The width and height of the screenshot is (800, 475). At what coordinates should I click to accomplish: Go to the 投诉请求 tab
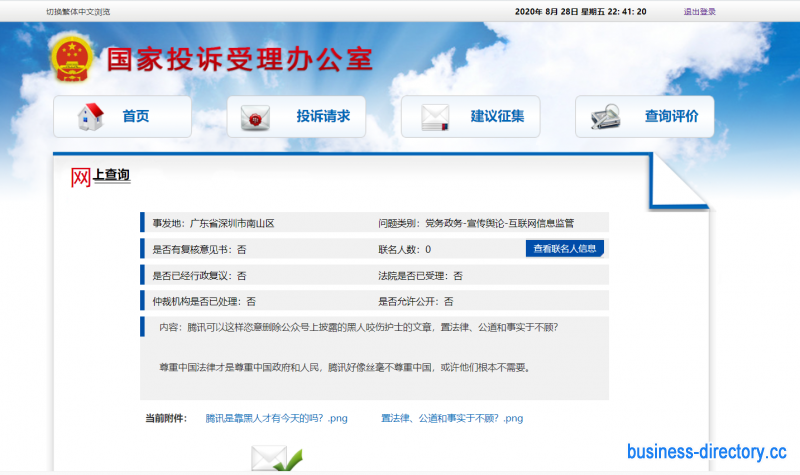pos(322,116)
